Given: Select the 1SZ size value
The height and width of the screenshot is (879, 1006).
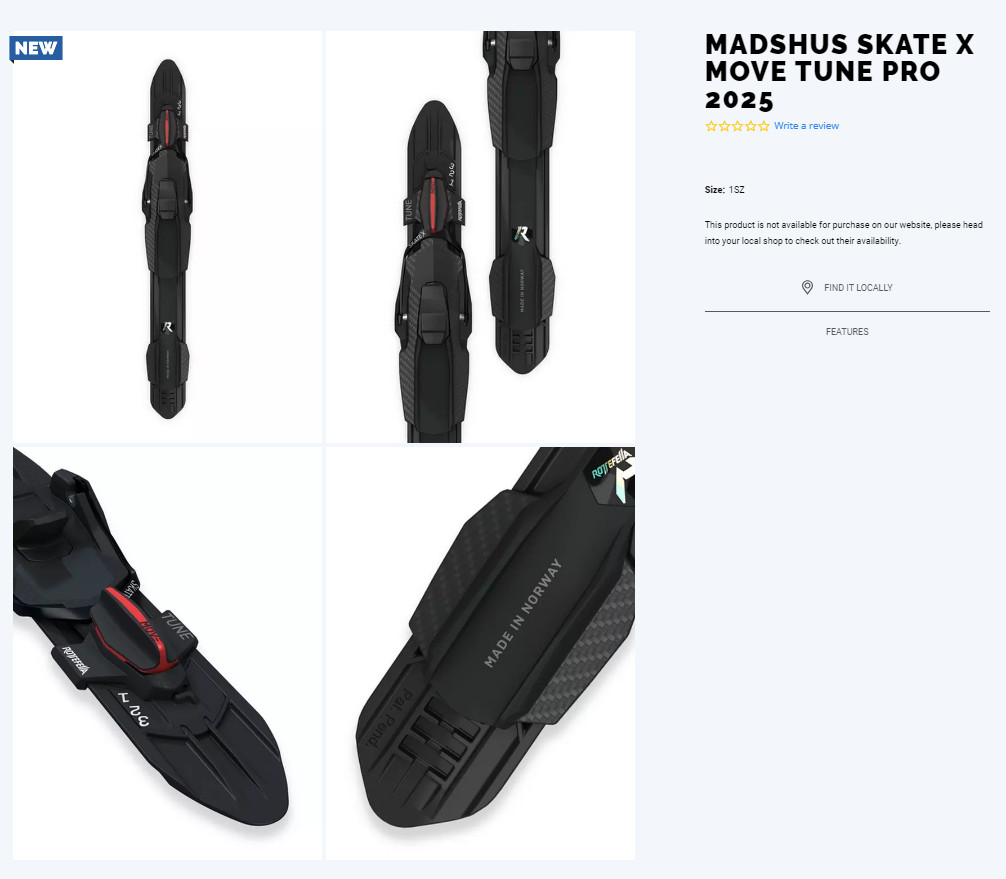Looking at the screenshot, I should point(737,190).
